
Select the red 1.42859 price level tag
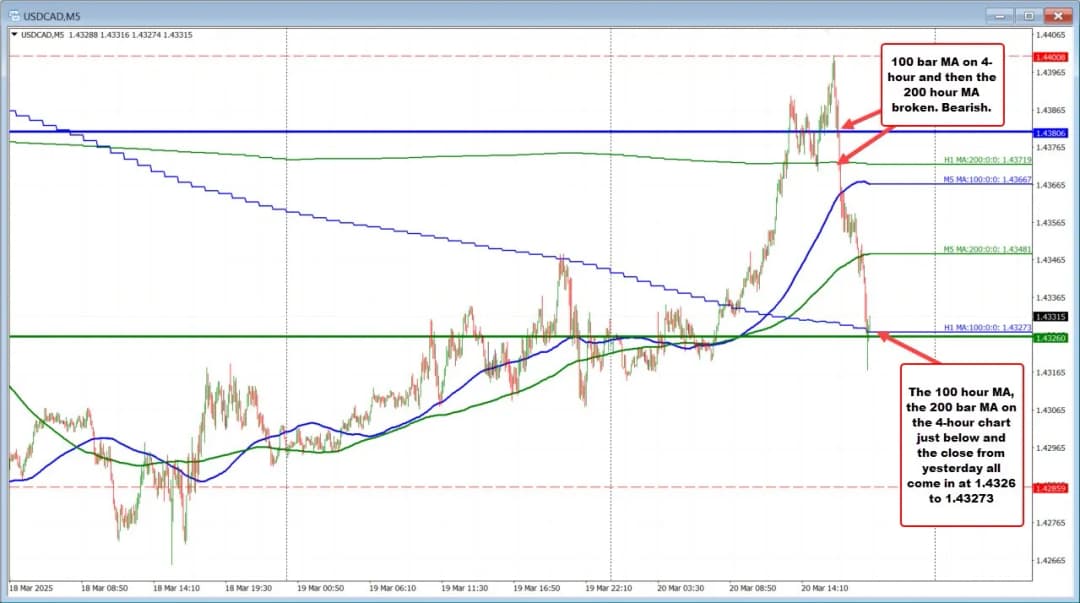(1052, 488)
